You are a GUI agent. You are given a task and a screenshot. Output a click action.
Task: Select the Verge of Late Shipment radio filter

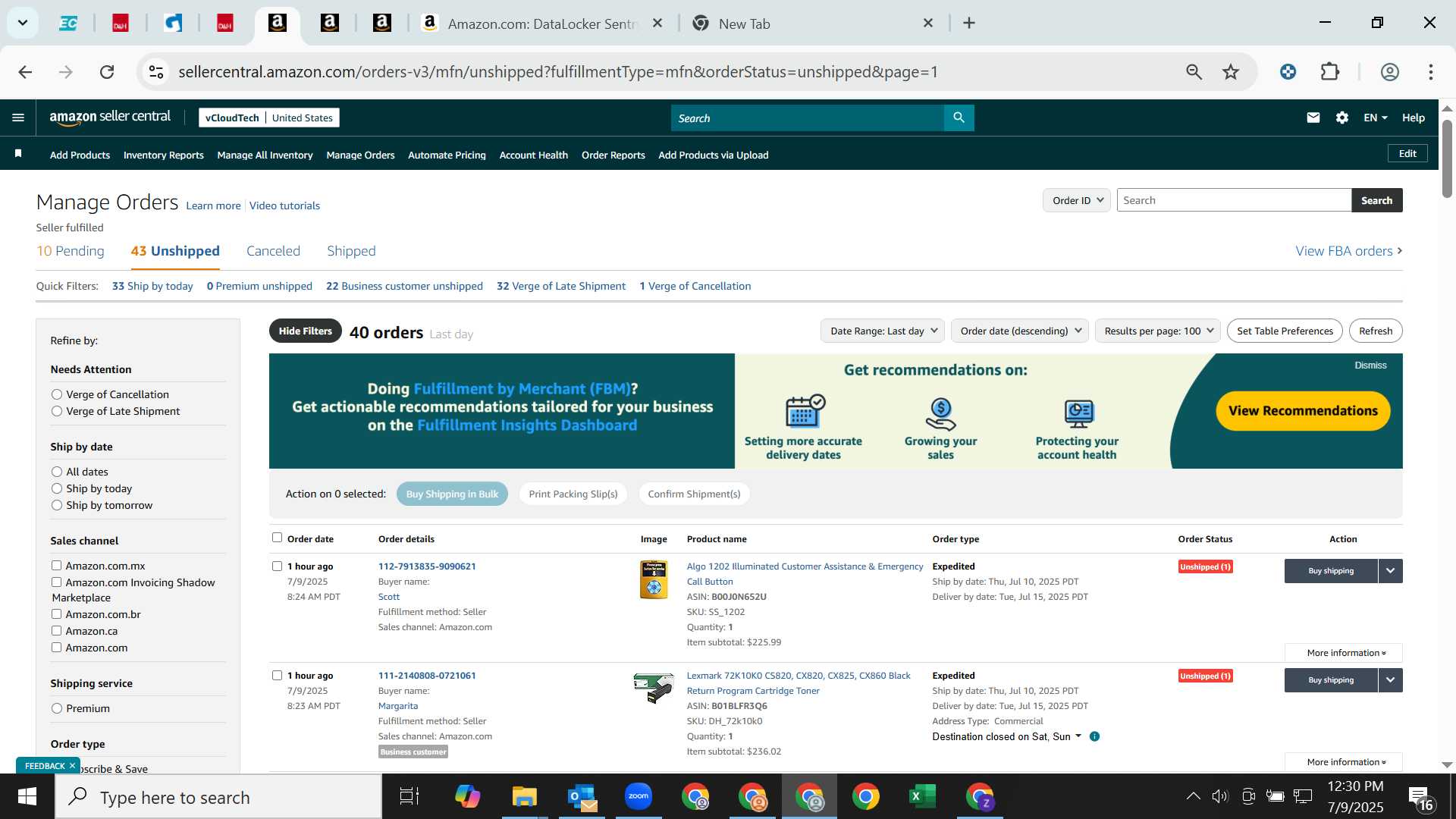[x=57, y=411]
